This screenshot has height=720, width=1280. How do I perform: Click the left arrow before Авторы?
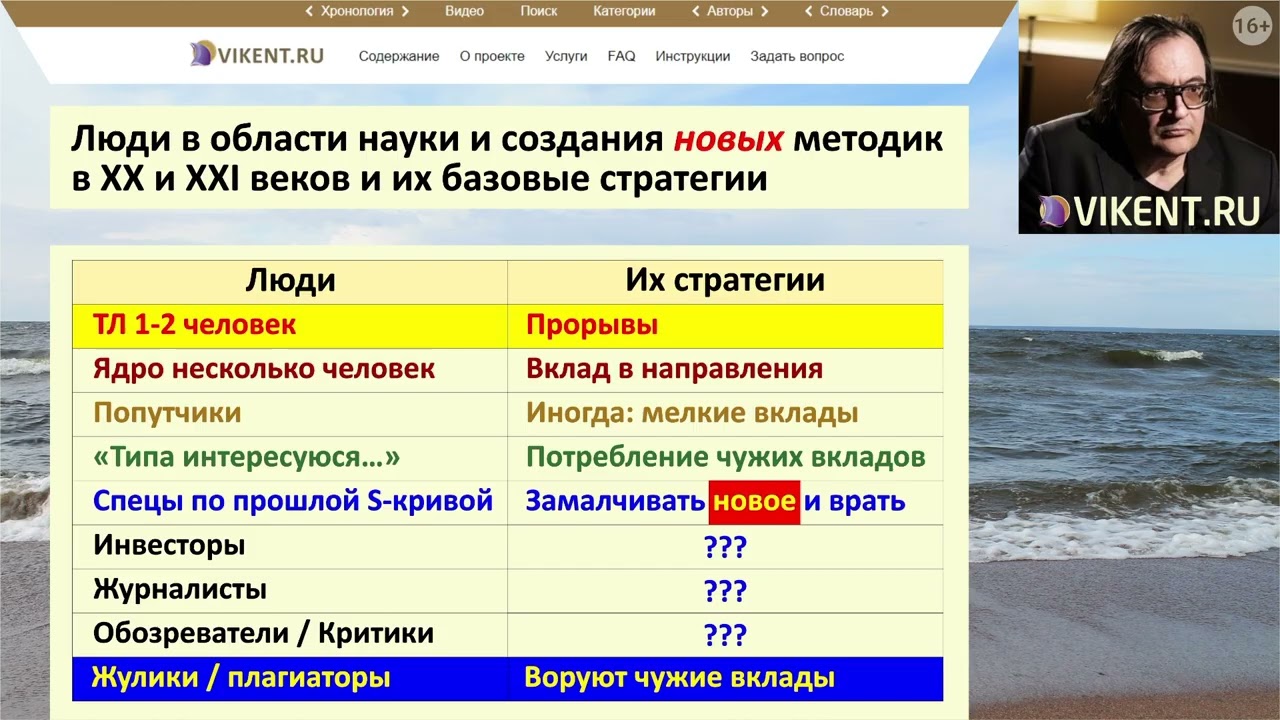click(x=696, y=12)
